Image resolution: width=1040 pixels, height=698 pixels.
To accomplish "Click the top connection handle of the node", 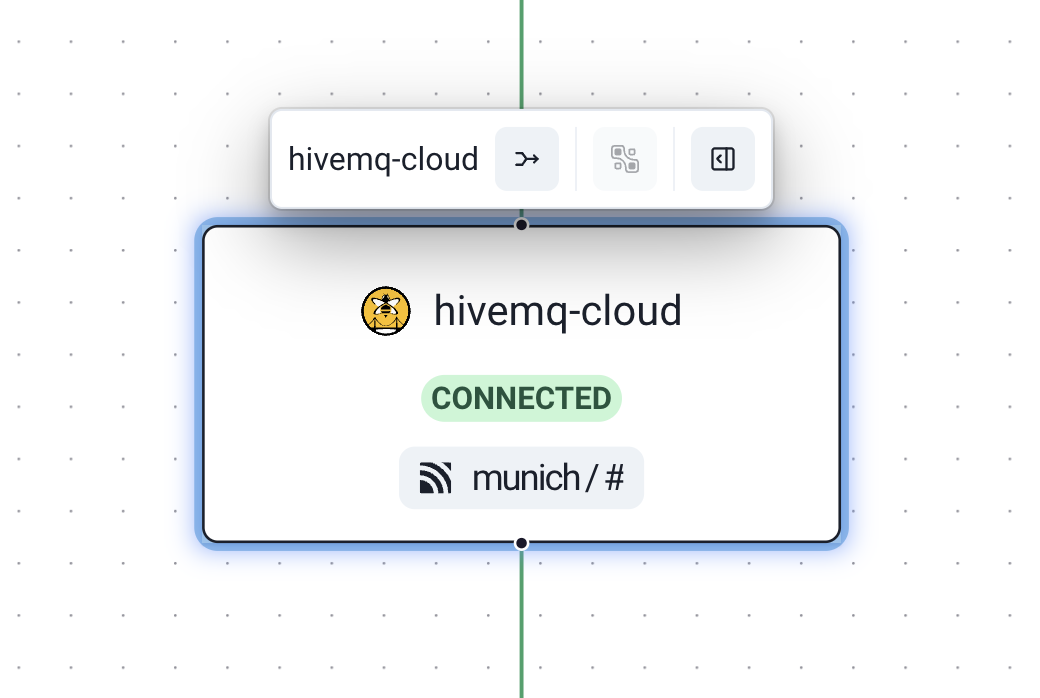I will [521, 225].
